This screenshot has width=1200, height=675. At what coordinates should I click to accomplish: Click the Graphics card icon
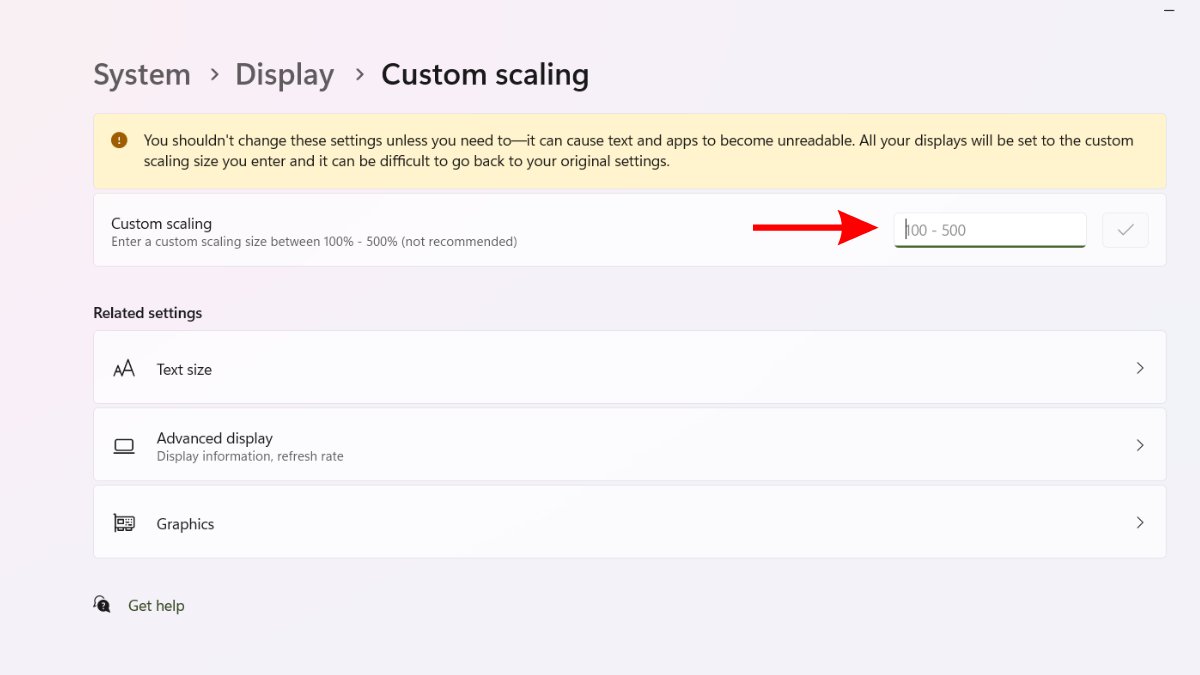click(x=124, y=523)
